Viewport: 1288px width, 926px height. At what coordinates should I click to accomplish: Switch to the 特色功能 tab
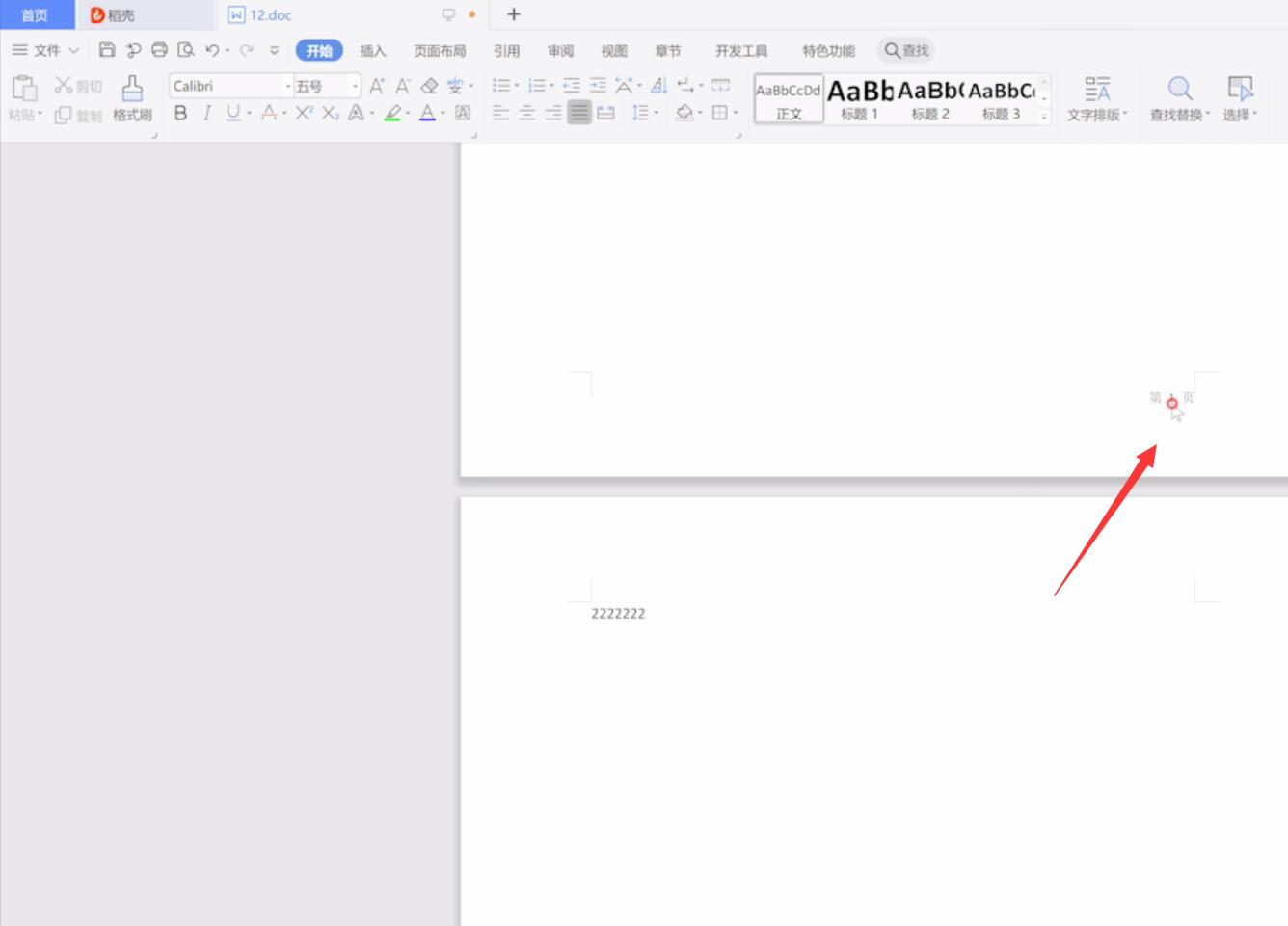828,51
